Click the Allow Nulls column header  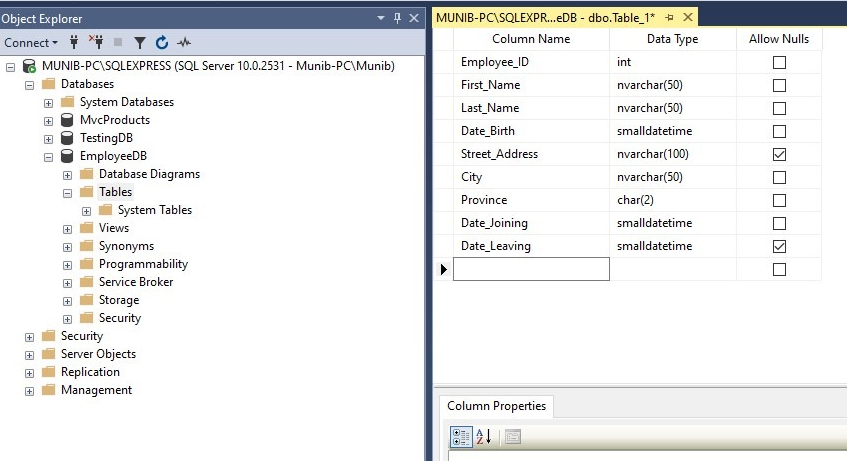point(778,39)
